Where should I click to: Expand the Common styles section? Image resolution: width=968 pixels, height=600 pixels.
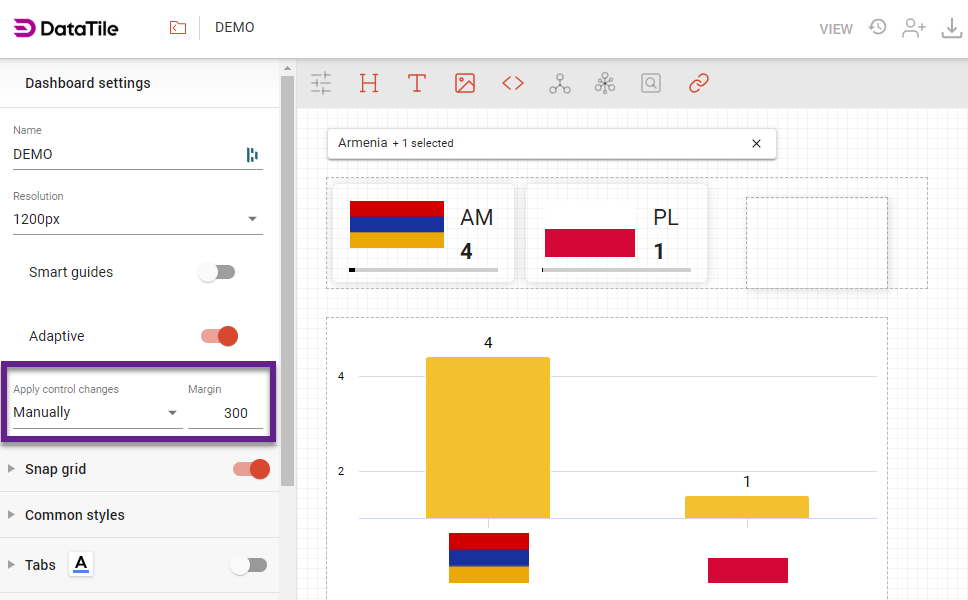75,515
